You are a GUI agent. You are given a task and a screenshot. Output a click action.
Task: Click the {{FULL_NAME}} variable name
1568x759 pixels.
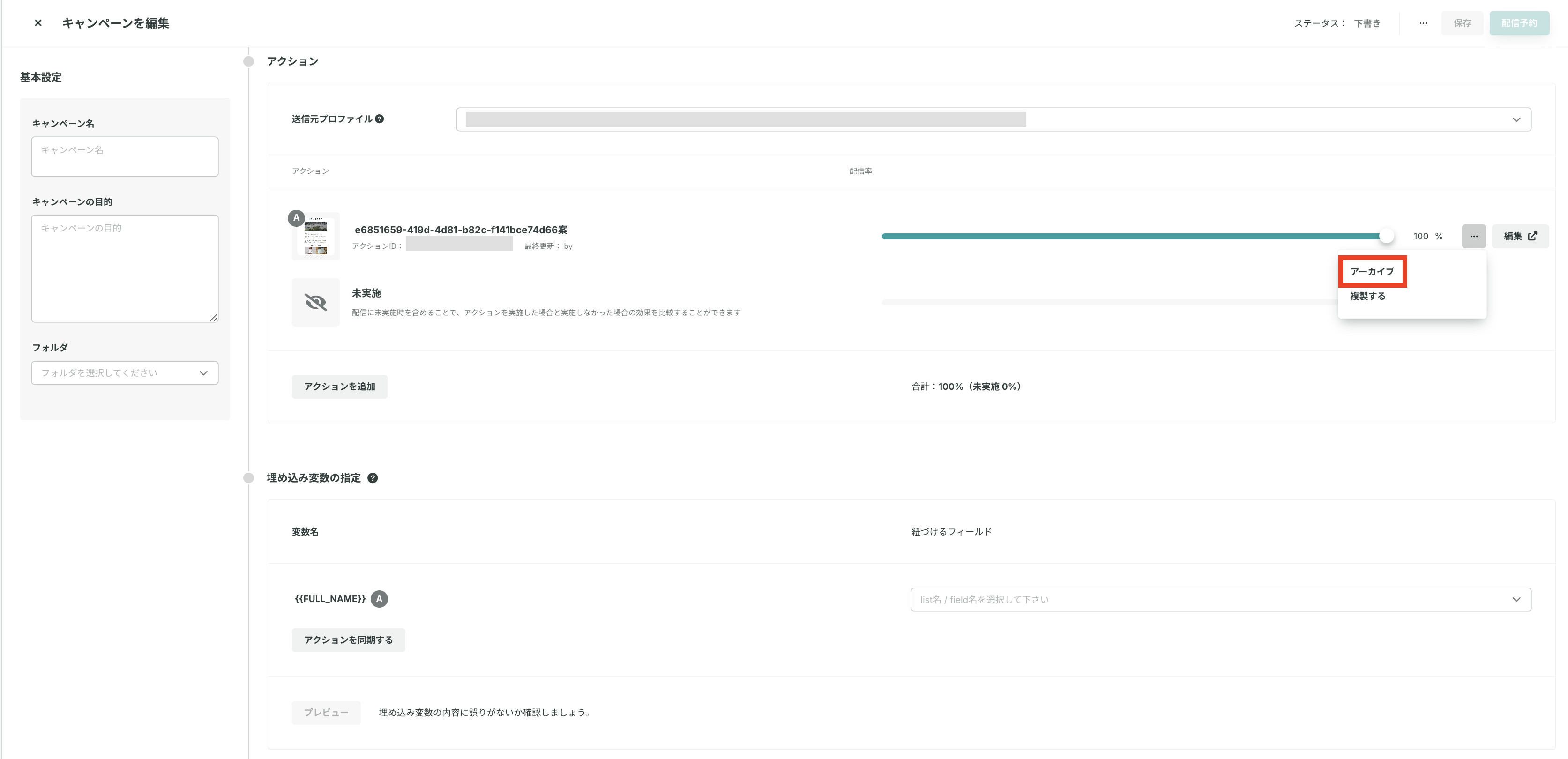(x=330, y=599)
